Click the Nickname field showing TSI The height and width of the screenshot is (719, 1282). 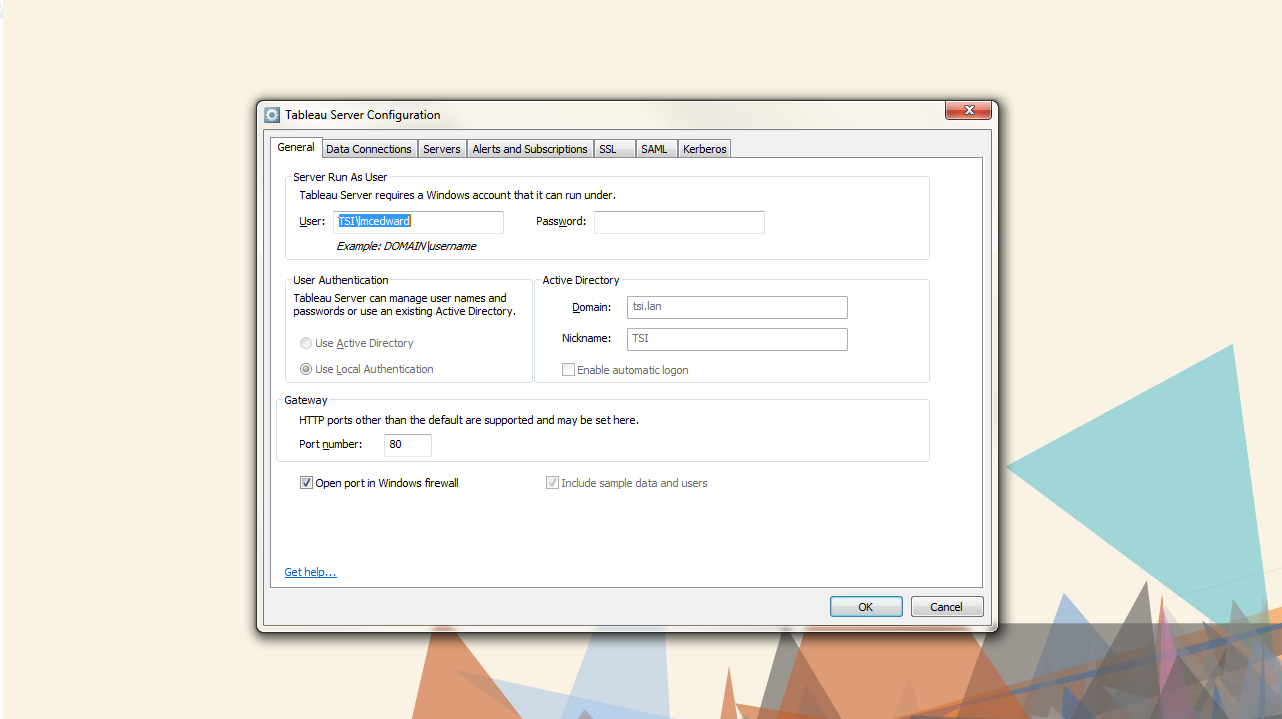[737, 339]
